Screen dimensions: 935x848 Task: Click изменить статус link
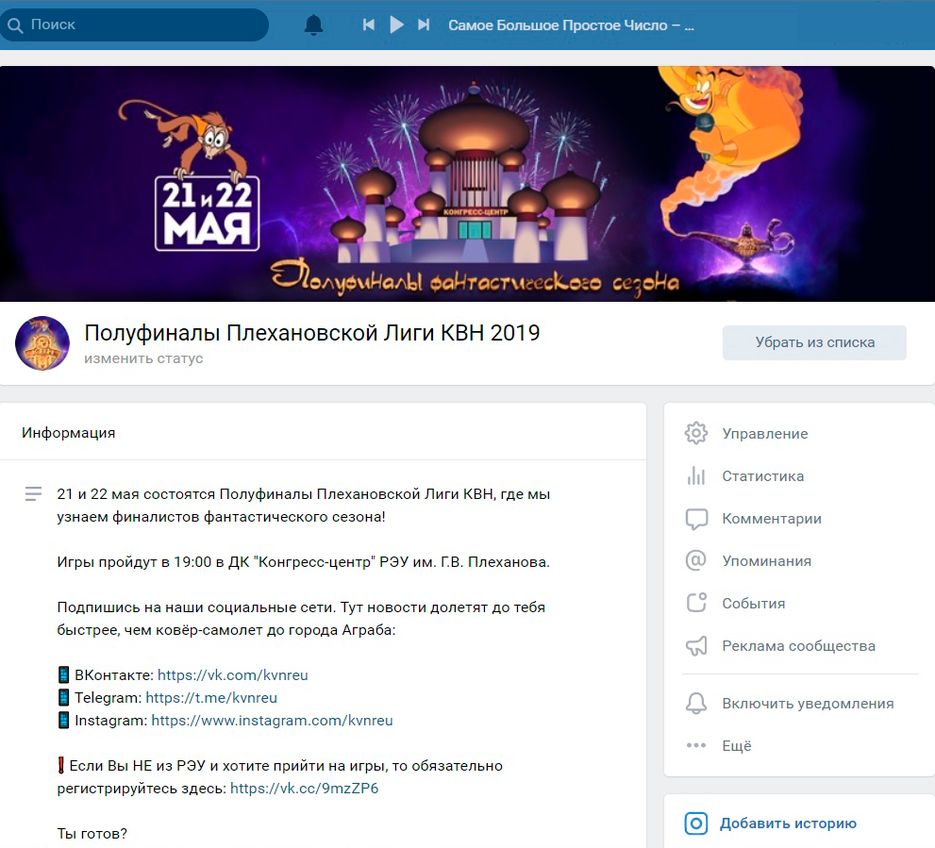[144, 358]
